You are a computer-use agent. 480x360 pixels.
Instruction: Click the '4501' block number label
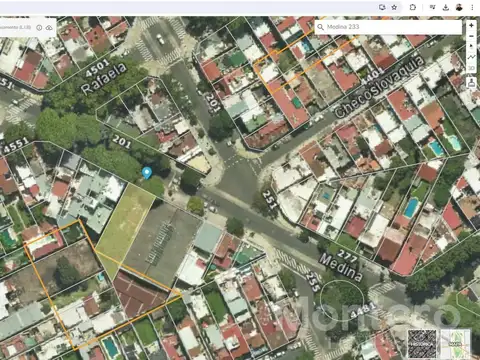97,68
